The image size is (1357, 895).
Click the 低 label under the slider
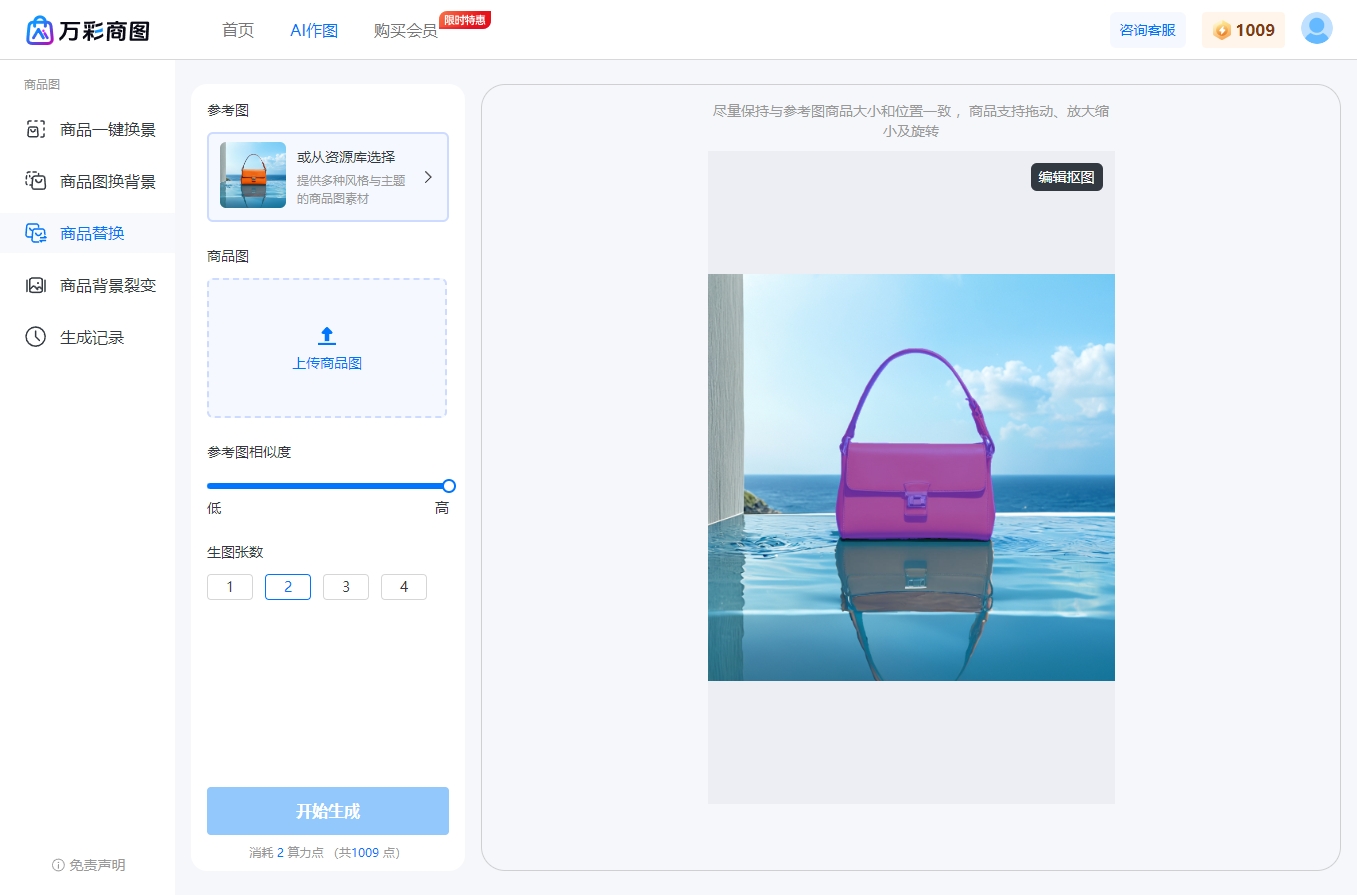point(214,508)
